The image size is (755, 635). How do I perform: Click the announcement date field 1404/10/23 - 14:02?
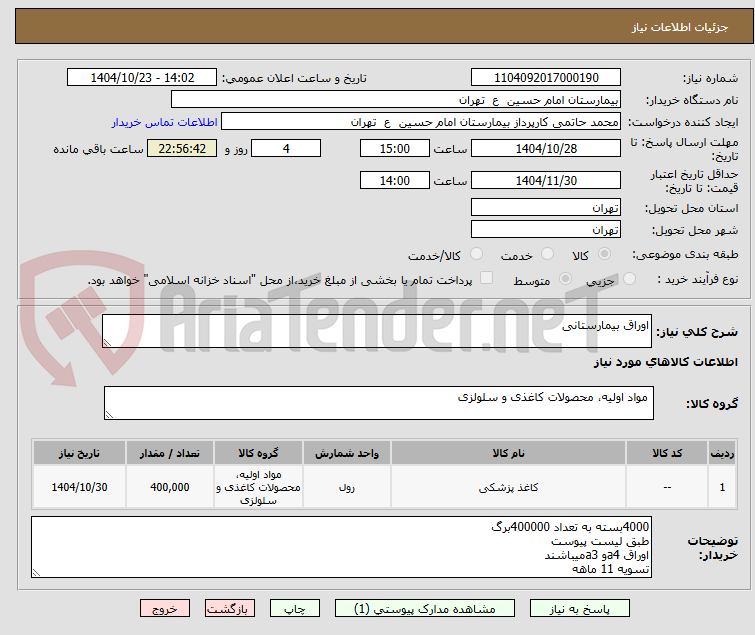[x=142, y=78]
